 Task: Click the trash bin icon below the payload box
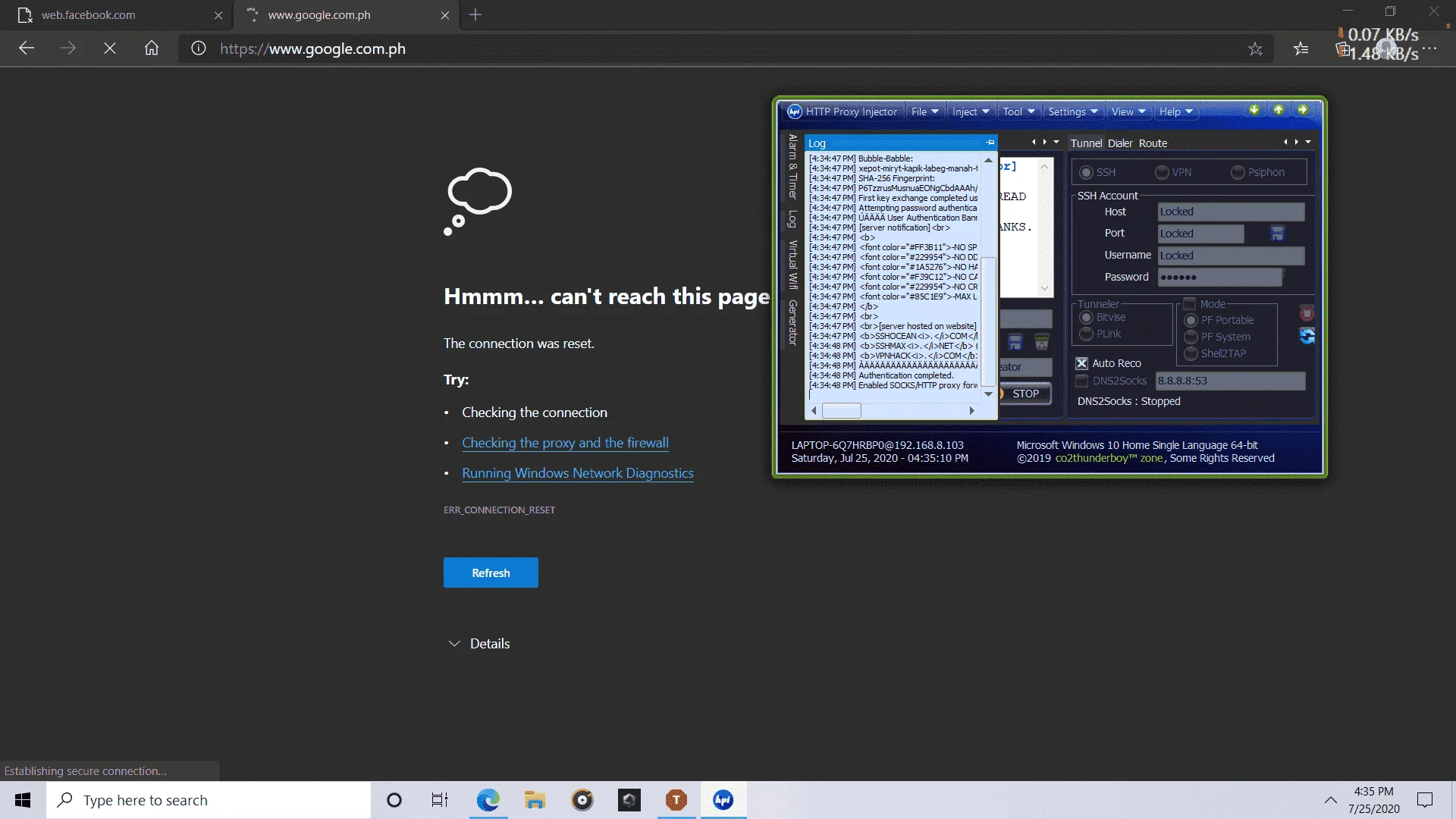click(1042, 342)
